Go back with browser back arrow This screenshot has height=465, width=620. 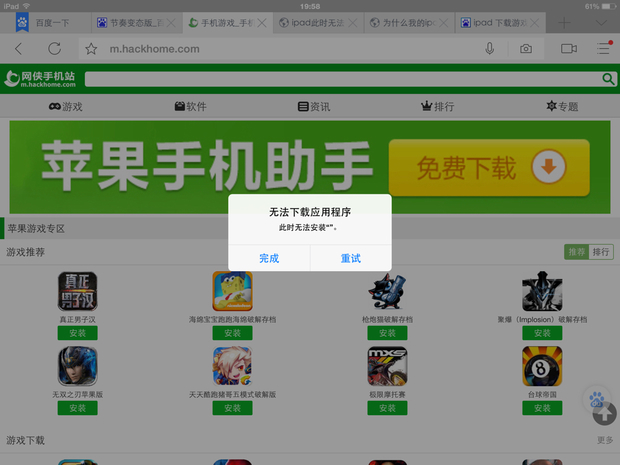point(18,49)
